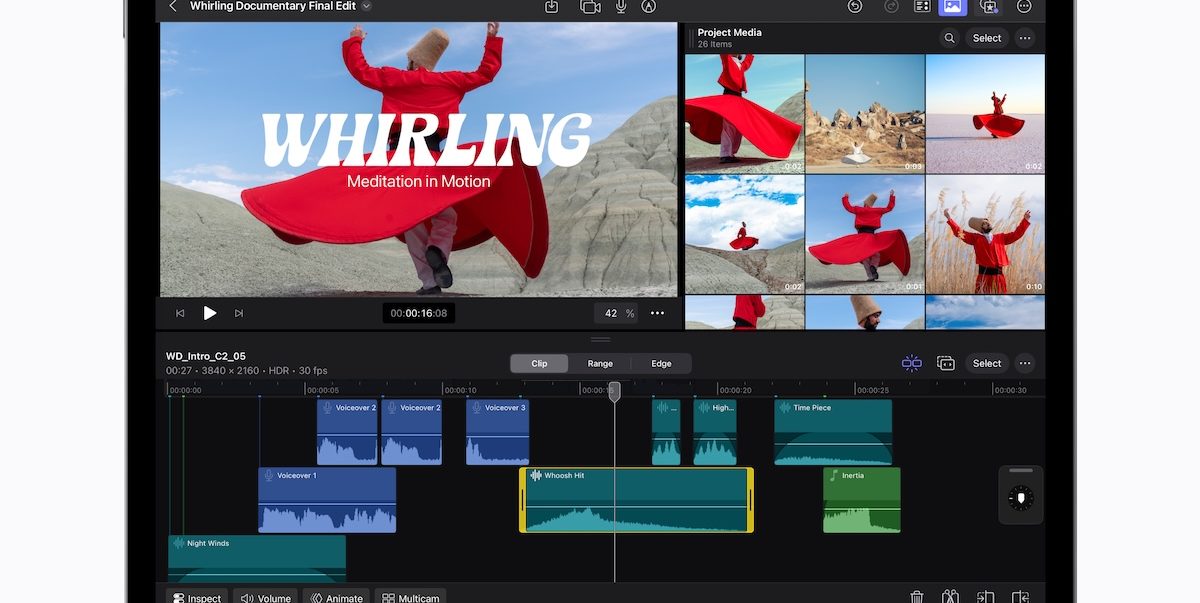Screen dimensions: 1200x603
Task: Click the undo arrow icon
Action: click(855, 6)
